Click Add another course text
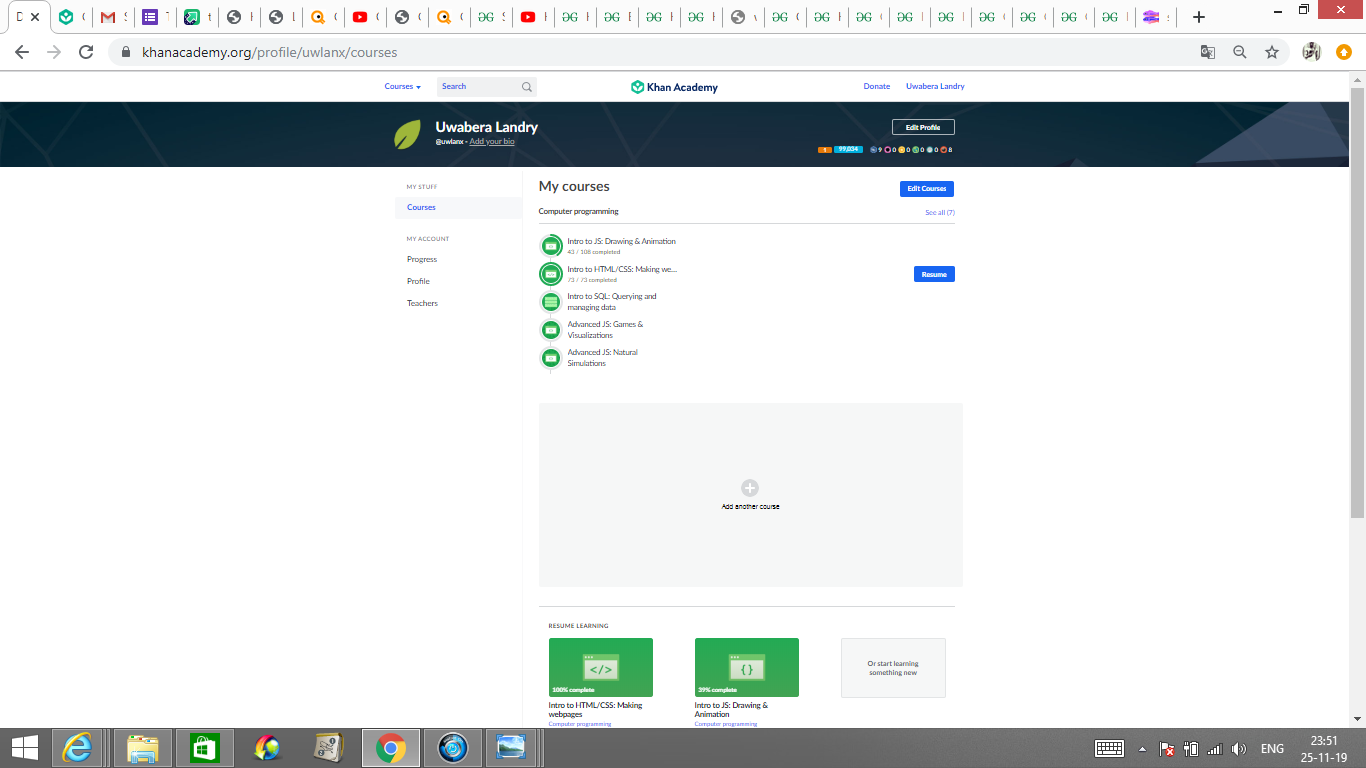Screen dimensions: 1366x768 pyautogui.click(x=750, y=507)
